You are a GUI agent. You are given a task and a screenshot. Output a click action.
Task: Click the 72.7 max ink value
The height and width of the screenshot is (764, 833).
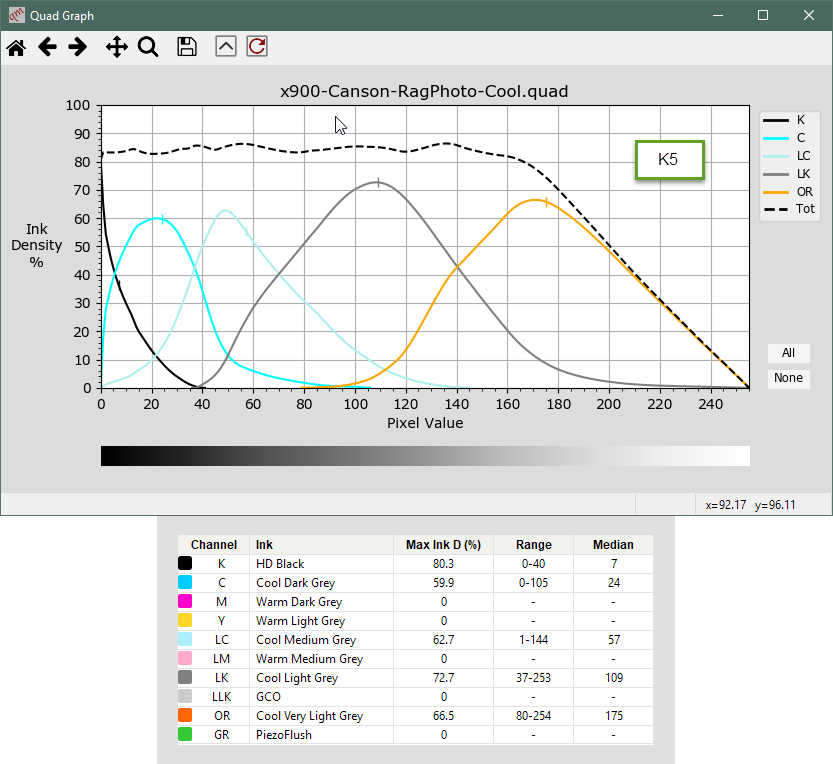(x=443, y=678)
